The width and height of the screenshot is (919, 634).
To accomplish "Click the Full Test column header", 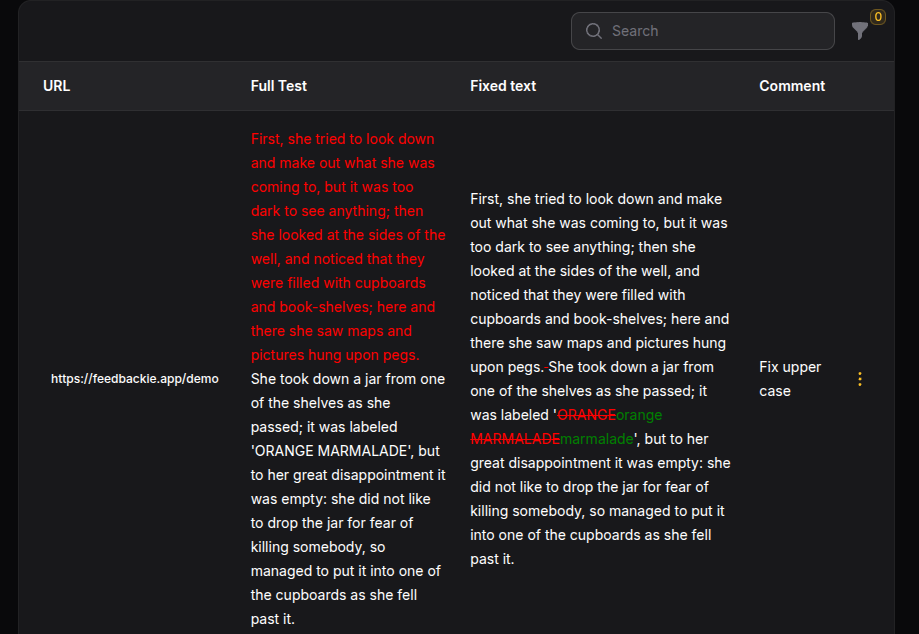I will pos(278,86).
